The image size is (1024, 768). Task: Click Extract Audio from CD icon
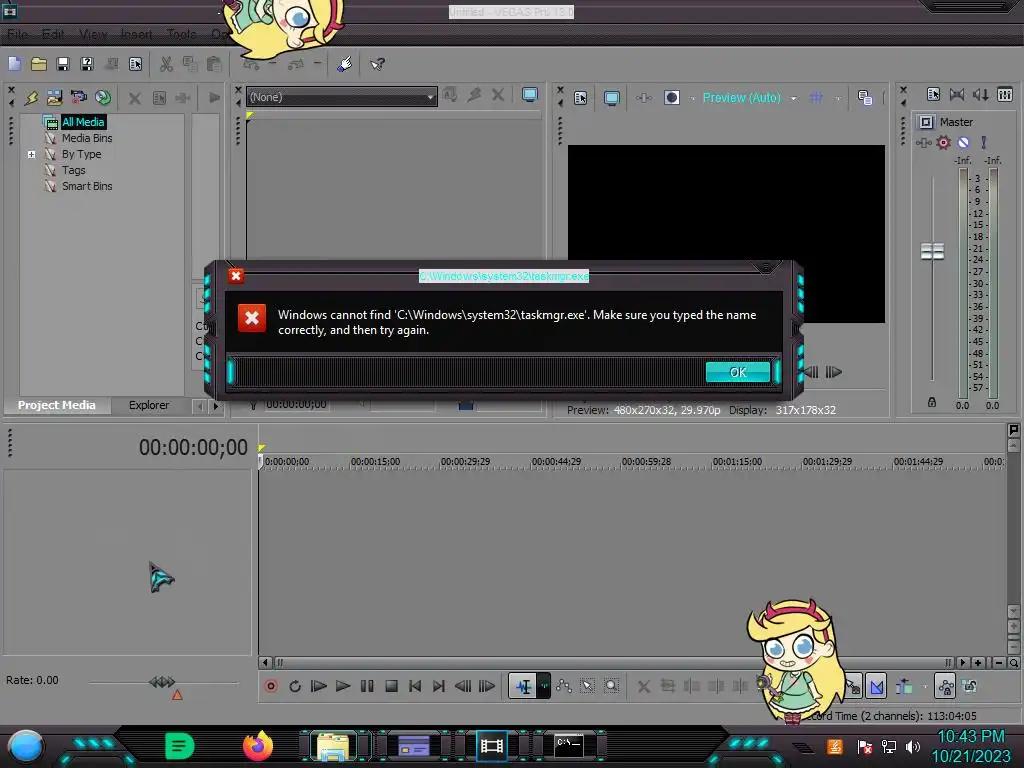[x=103, y=98]
